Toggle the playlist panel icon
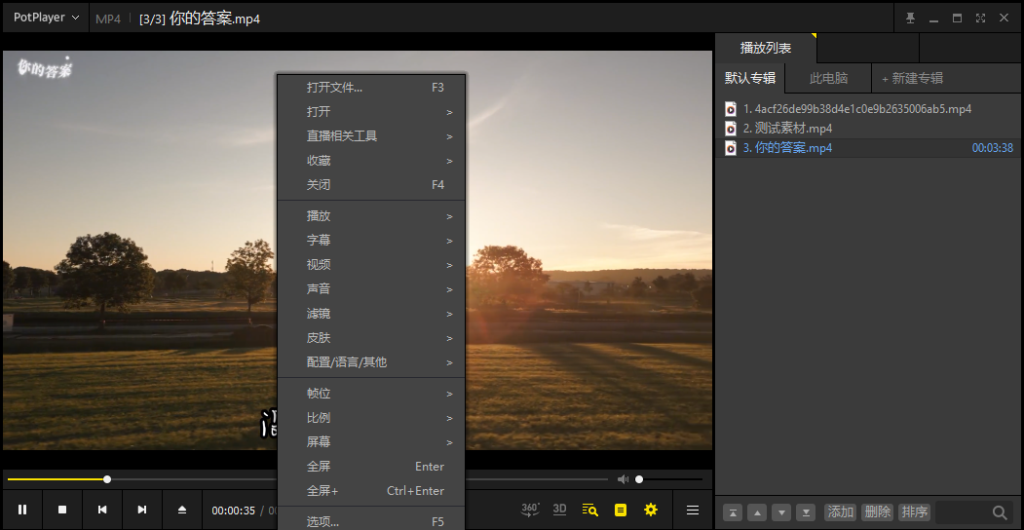Screen dimensions: 1024x530 point(590,510)
